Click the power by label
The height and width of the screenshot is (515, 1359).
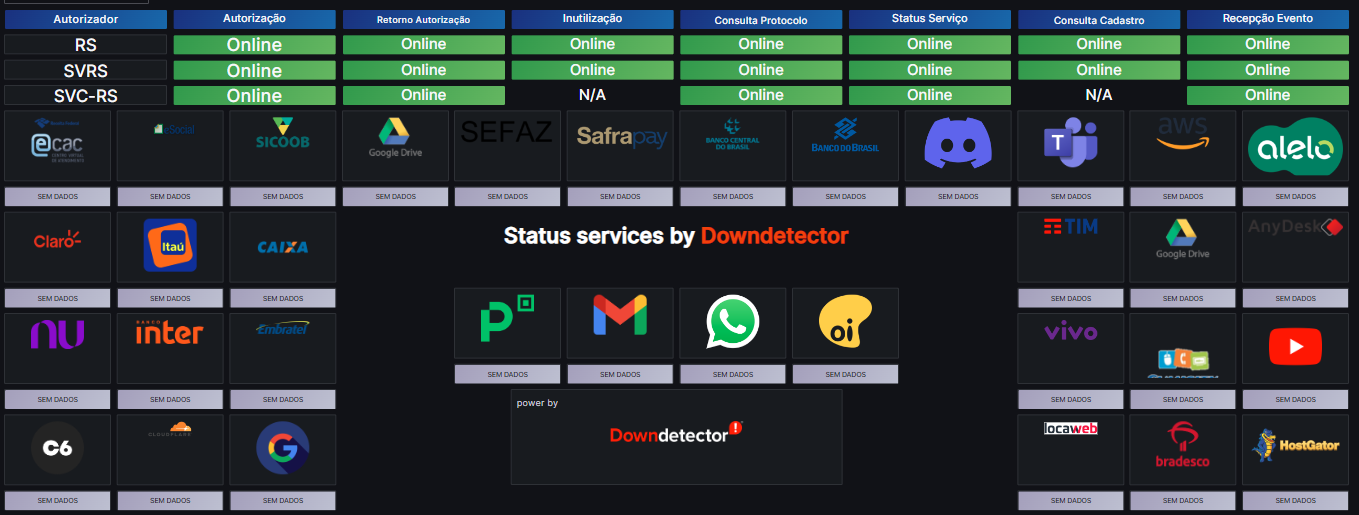tap(537, 403)
